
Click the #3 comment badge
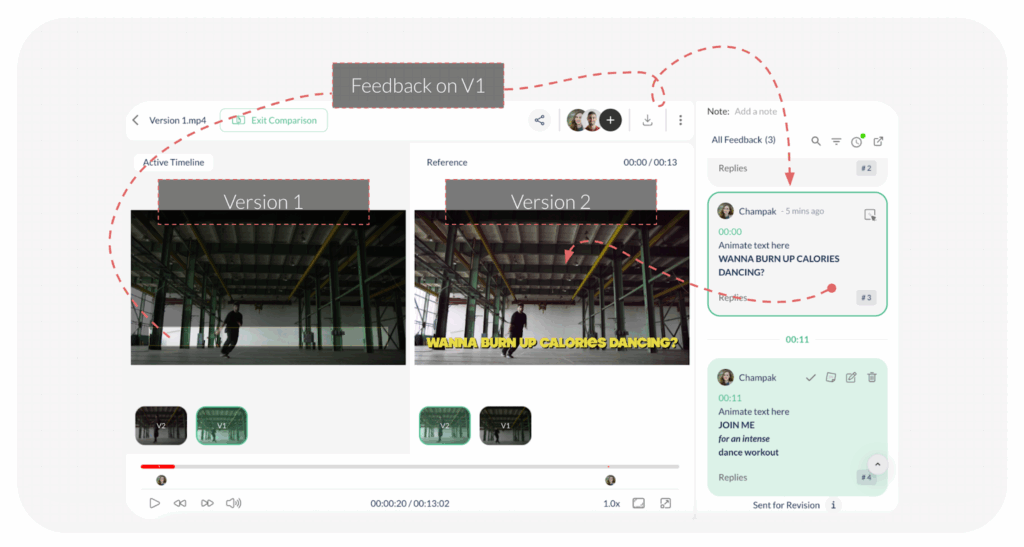(866, 298)
